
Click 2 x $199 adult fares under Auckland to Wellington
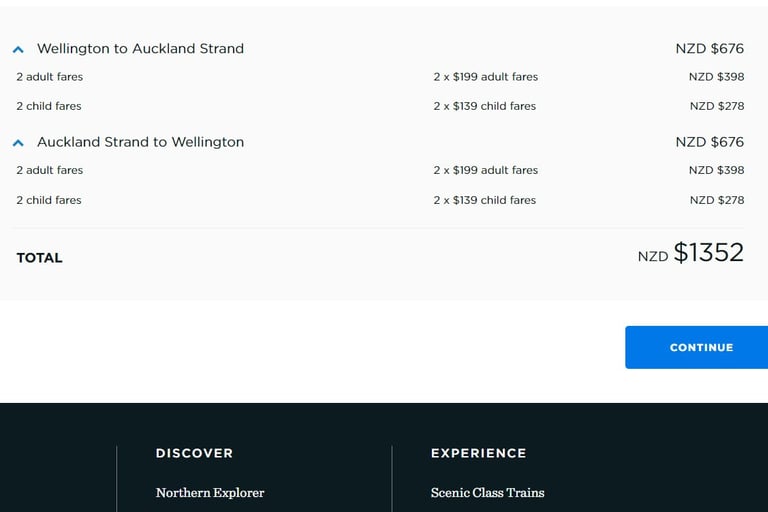pyautogui.click(x=485, y=171)
